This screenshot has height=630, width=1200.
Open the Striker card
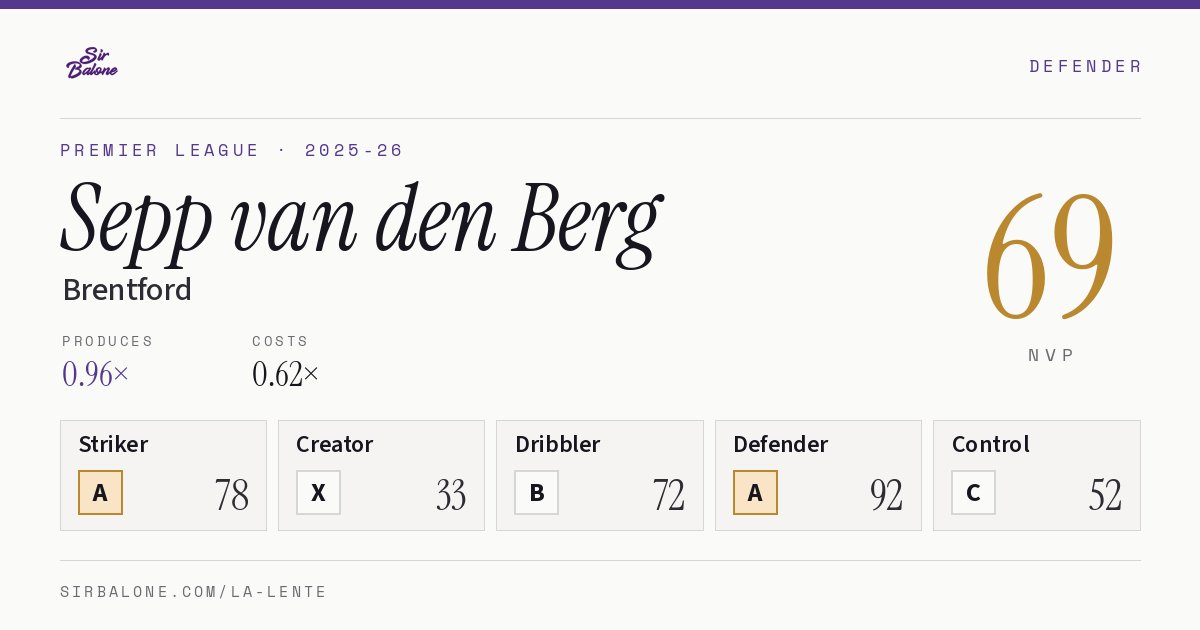163,475
